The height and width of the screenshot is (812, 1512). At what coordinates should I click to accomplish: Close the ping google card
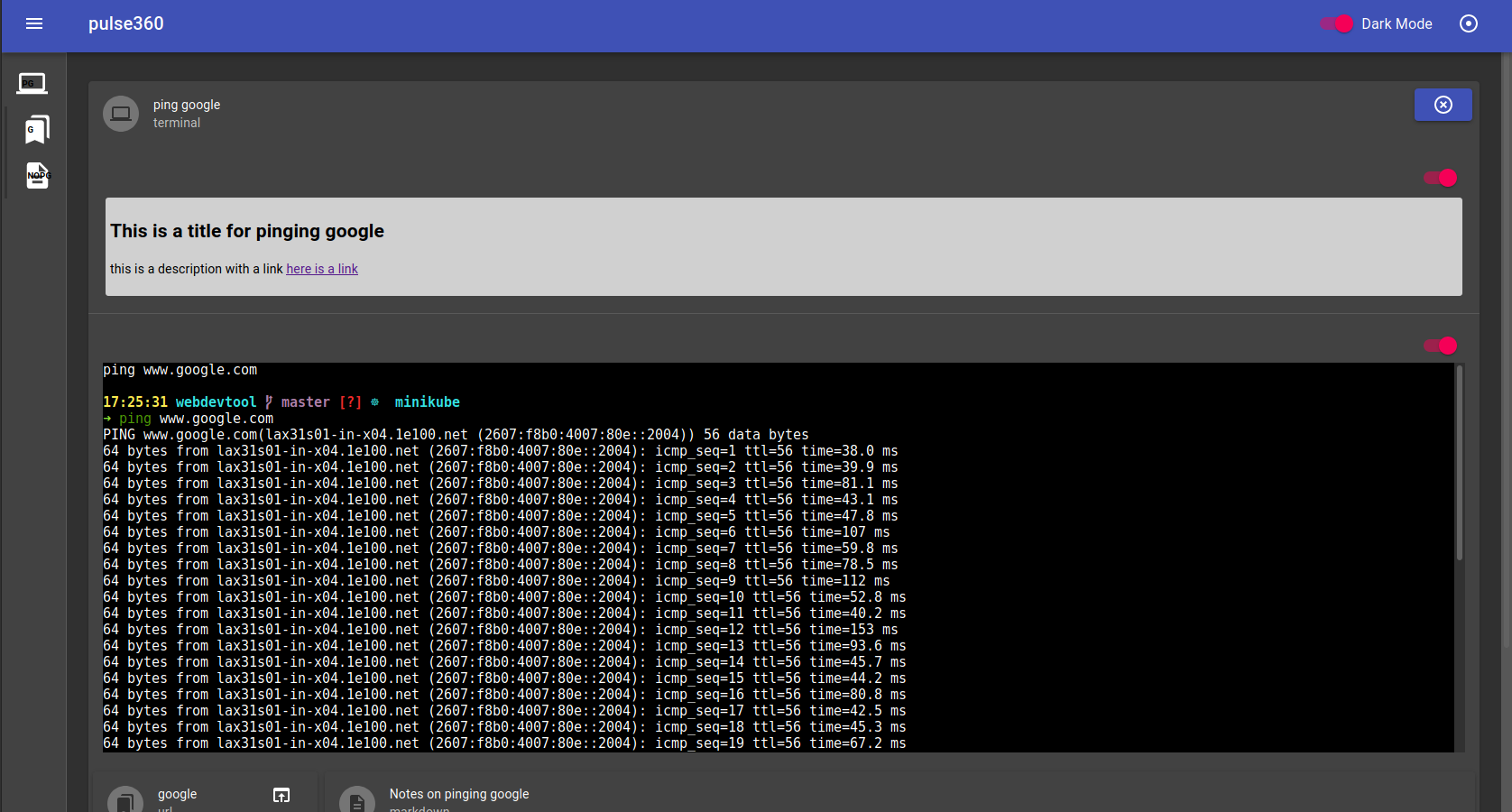1443,105
